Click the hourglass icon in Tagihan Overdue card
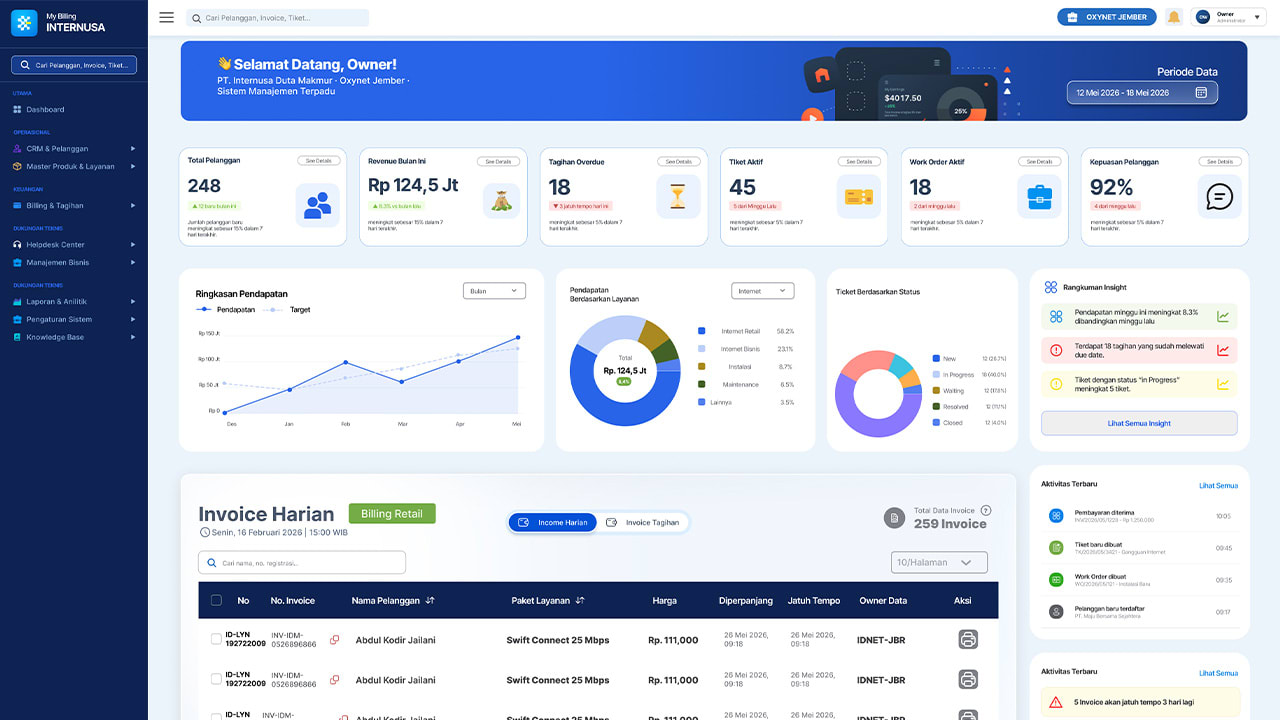Screen dimensions: 1280x720 pyautogui.click(x=678, y=196)
